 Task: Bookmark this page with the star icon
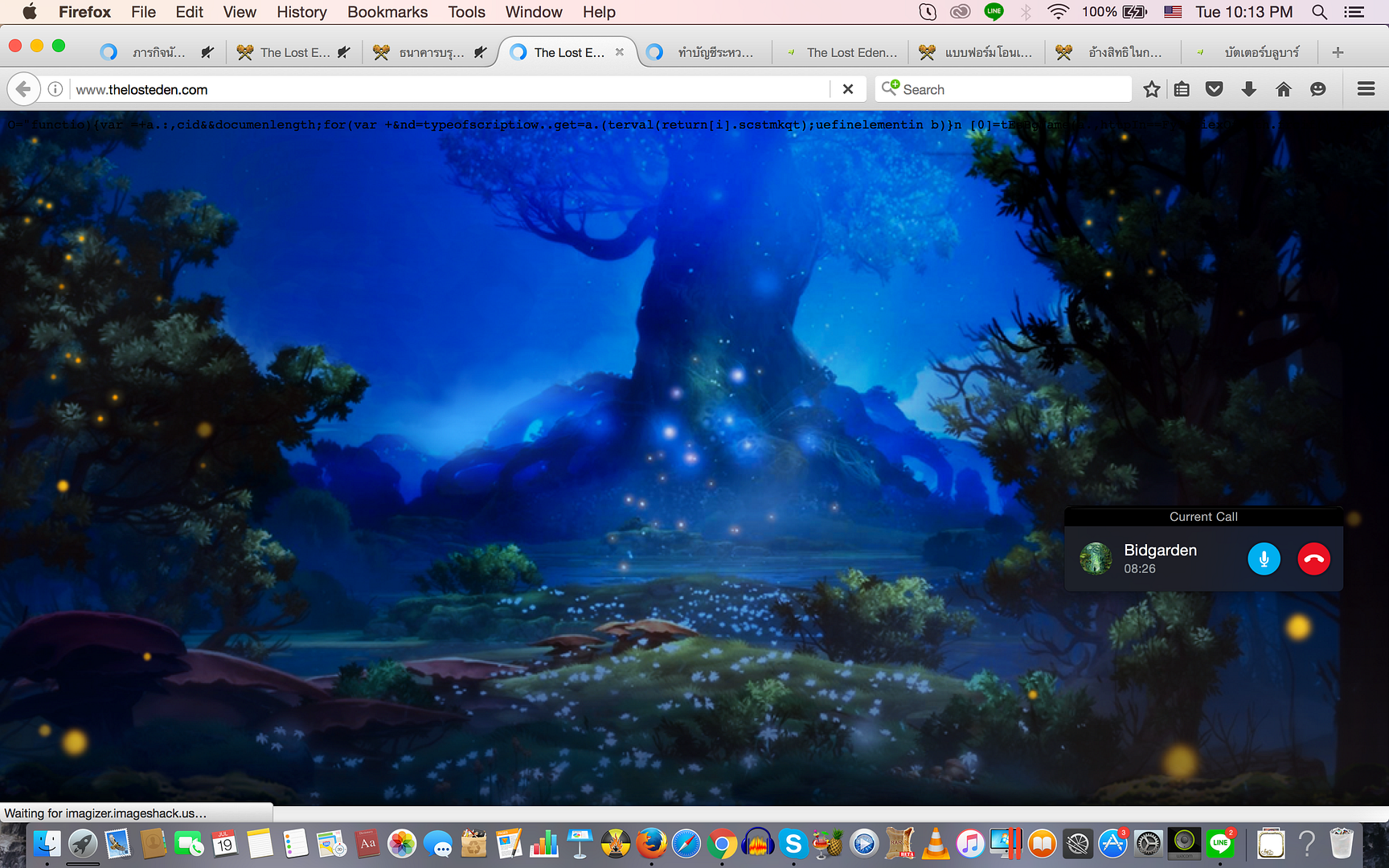(1152, 89)
